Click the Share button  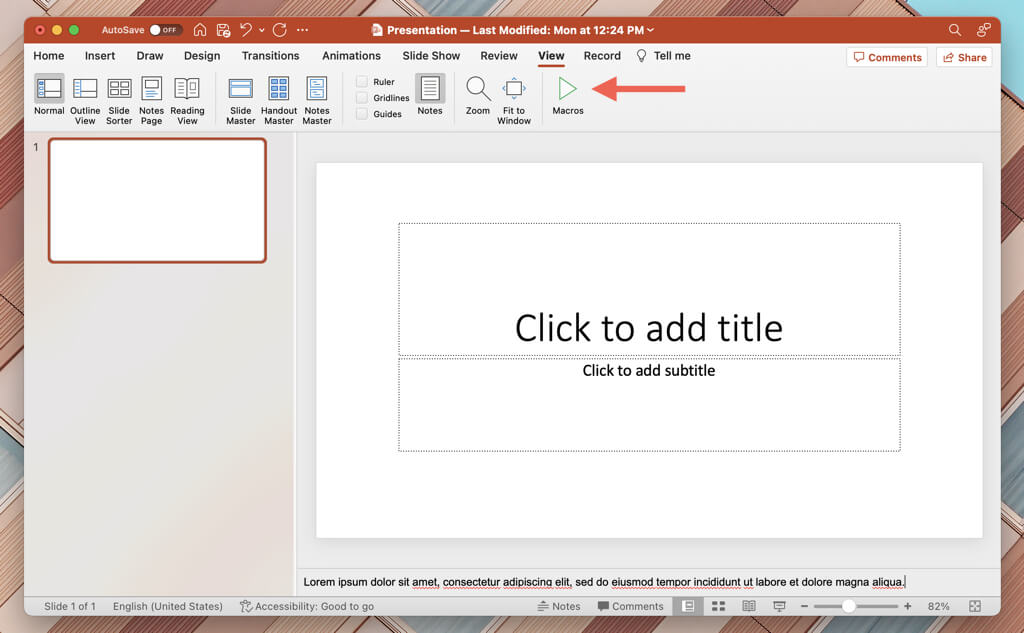pyautogui.click(x=964, y=58)
